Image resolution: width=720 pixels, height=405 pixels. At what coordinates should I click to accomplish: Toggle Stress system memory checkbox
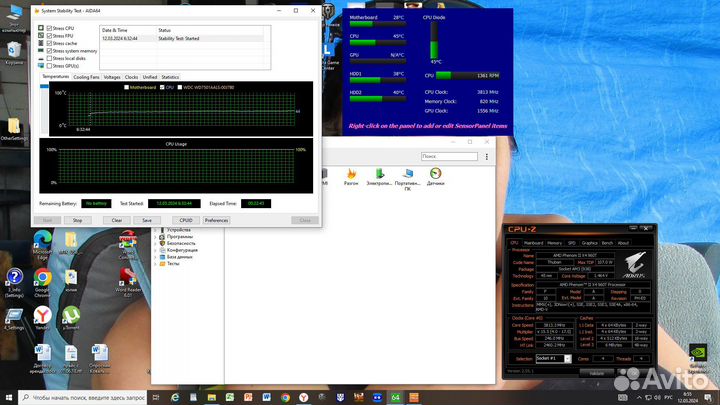pos(49,51)
